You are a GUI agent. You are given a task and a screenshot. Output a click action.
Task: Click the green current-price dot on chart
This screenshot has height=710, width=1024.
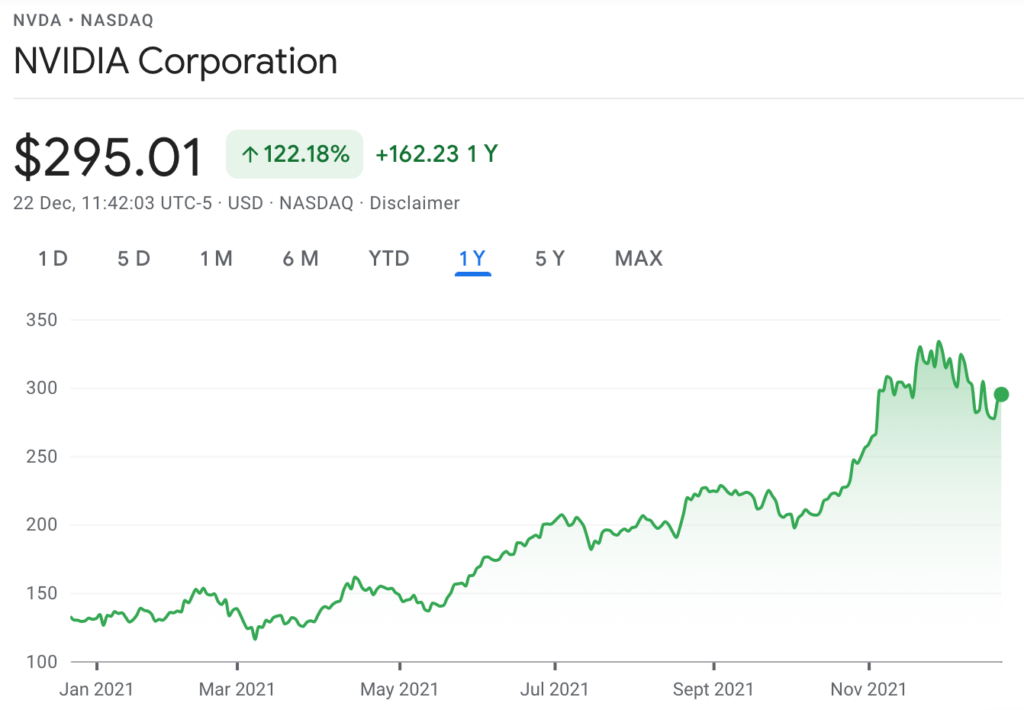[x=1001, y=395]
